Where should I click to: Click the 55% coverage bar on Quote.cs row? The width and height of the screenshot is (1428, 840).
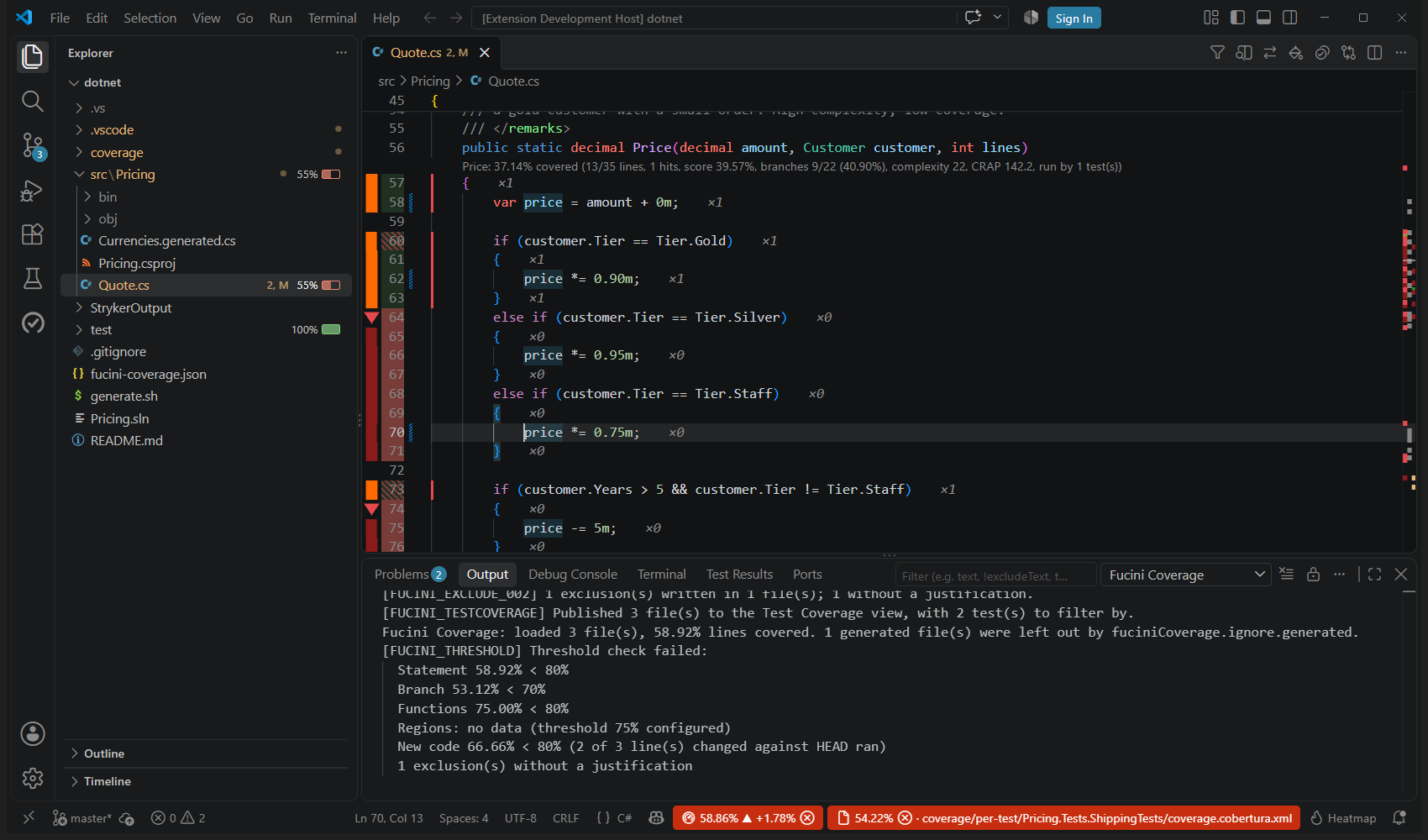pos(331,286)
